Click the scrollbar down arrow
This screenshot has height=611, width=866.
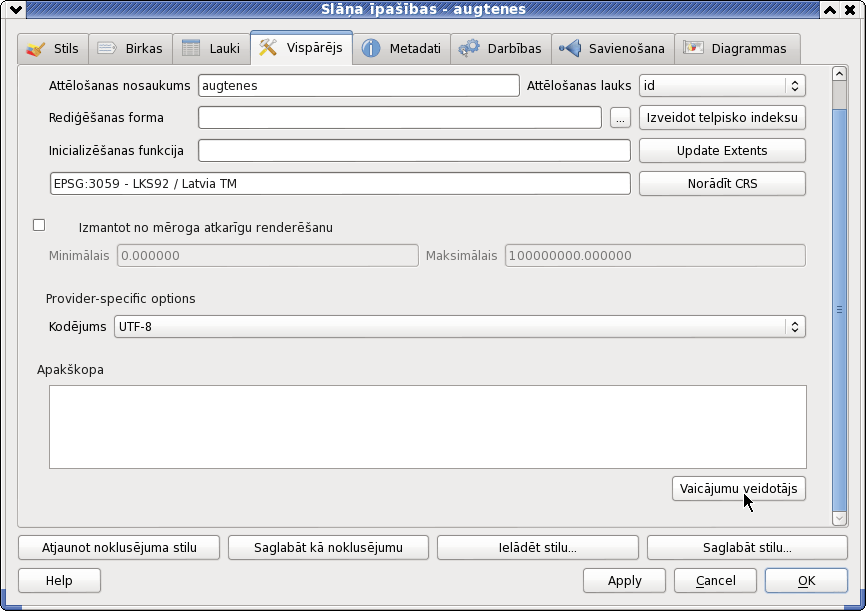[839, 518]
